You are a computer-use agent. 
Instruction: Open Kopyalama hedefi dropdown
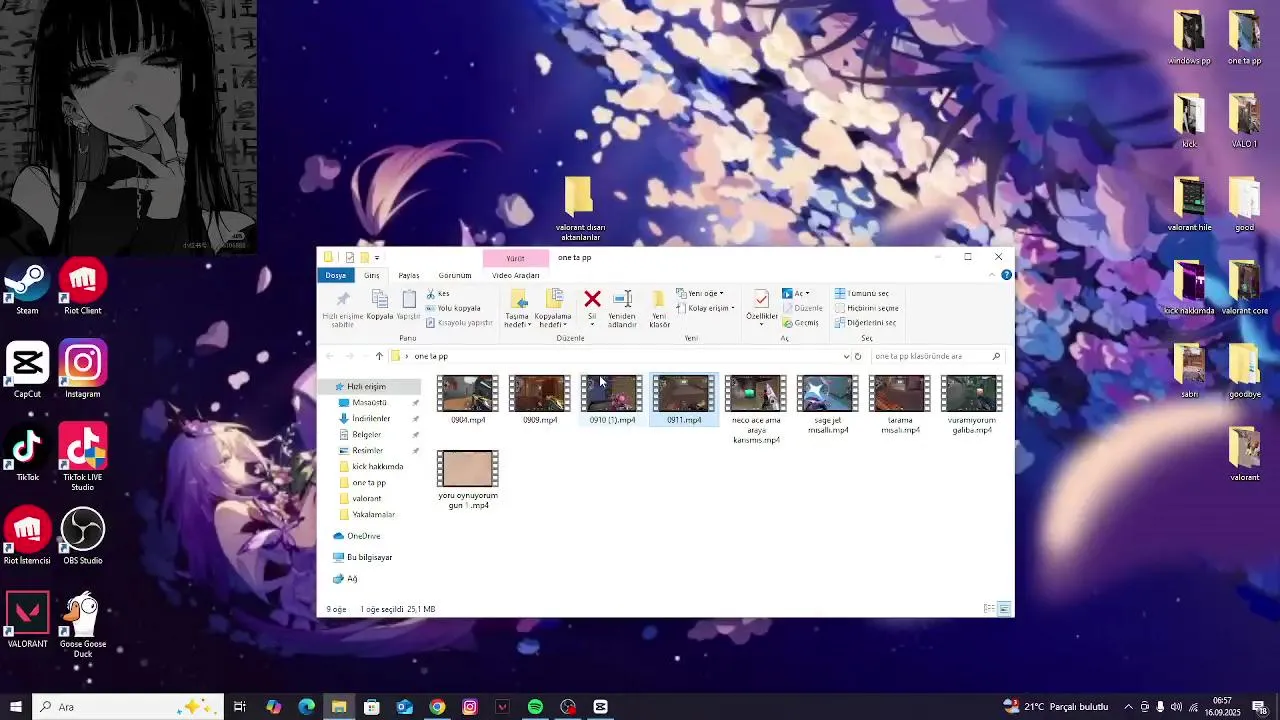click(553, 308)
